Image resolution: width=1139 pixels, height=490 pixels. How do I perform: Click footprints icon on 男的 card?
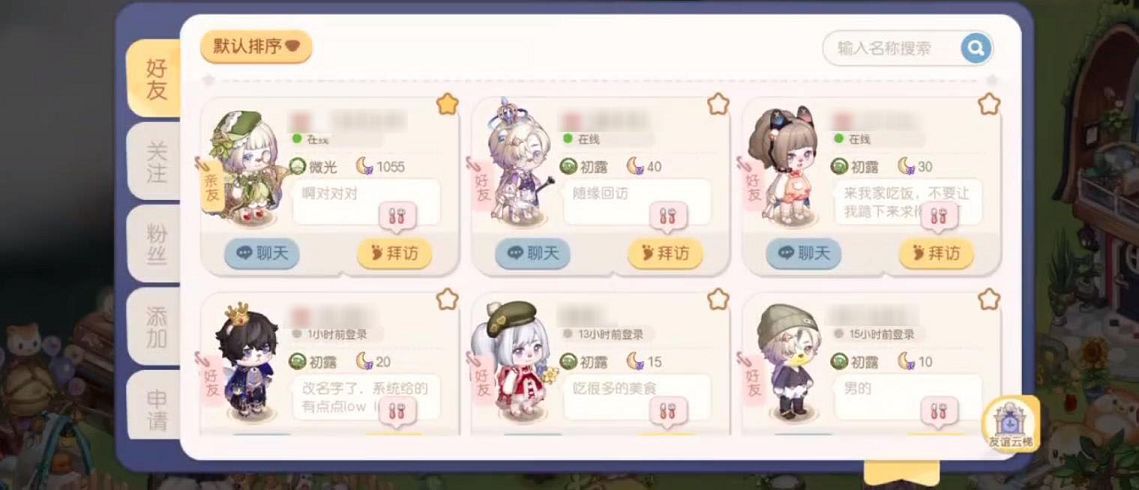[939, 409]
